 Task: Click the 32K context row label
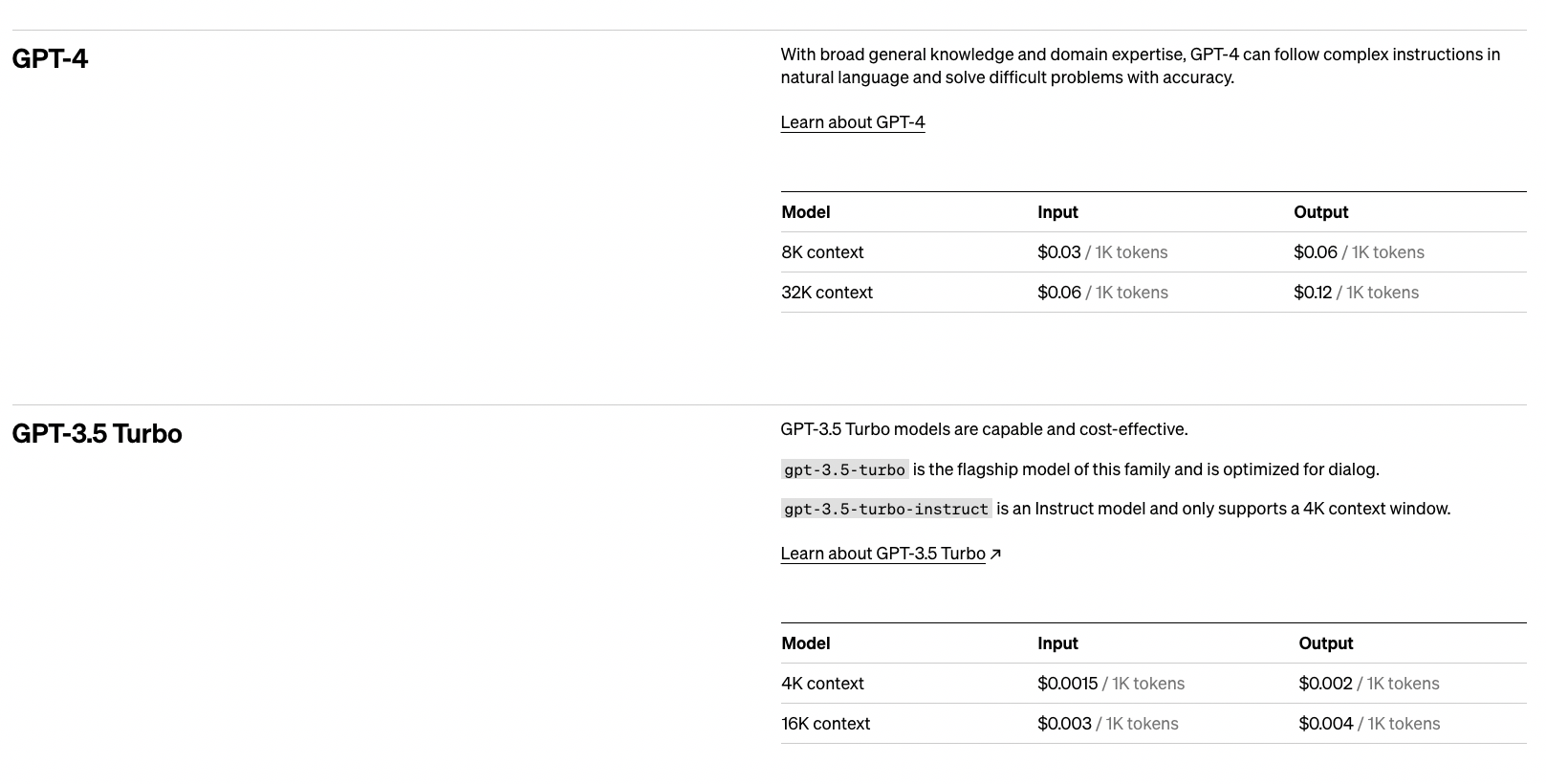pyautogui.click(x=826, y=293)
